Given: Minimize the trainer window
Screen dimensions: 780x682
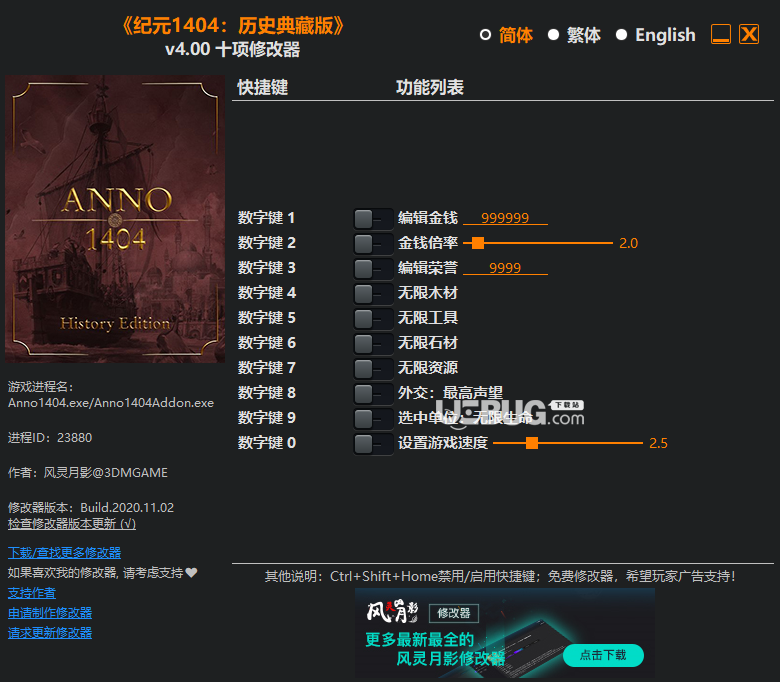Looking at the screenshot, I should coord(721,34).
